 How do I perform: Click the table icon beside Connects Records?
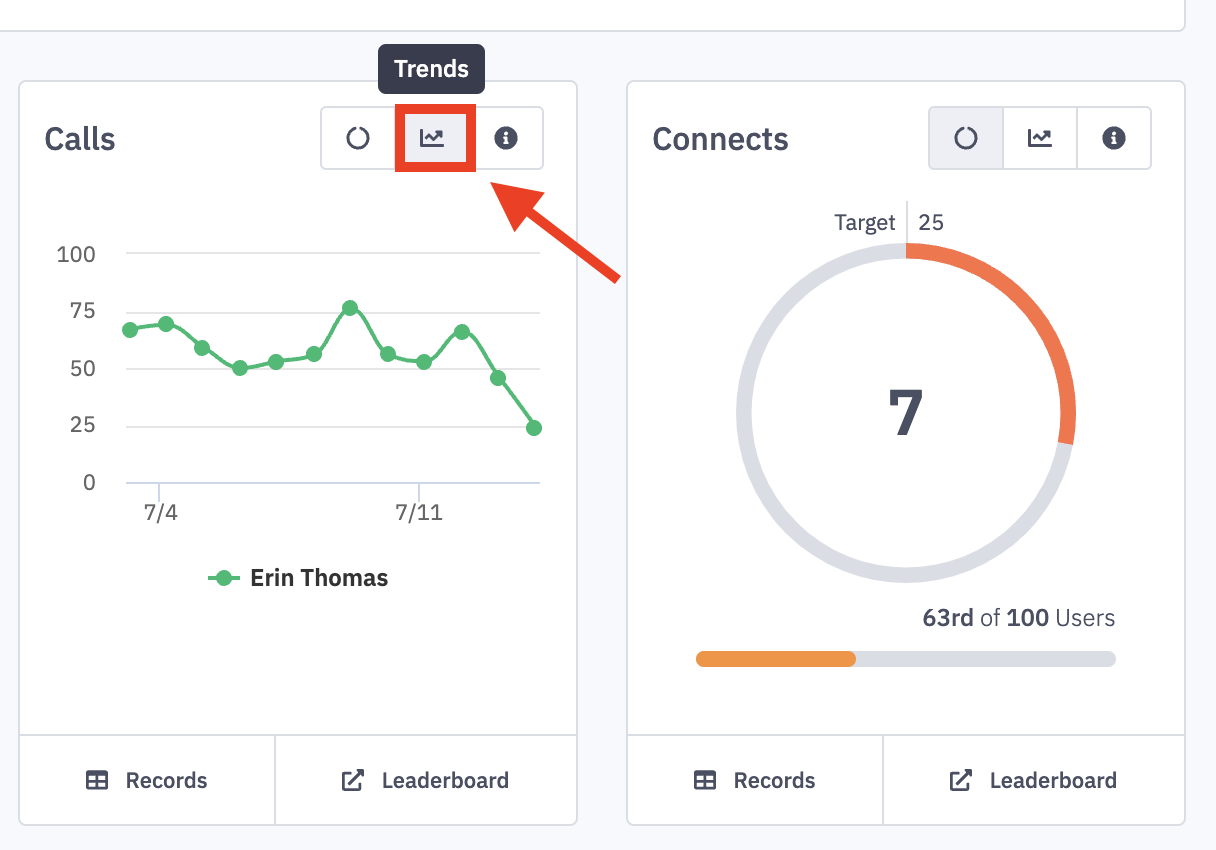[x=705, y=781]
